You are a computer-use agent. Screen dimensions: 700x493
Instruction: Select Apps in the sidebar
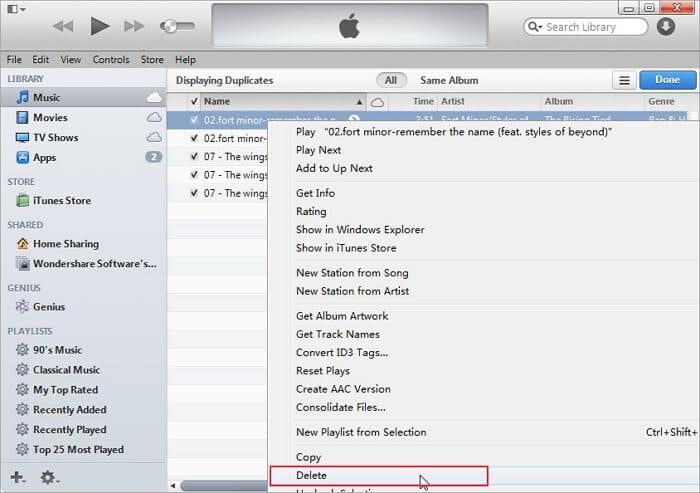coord(83,157)
